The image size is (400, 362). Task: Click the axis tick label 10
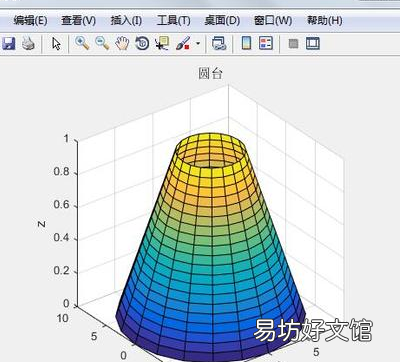[x=62, y=318]
